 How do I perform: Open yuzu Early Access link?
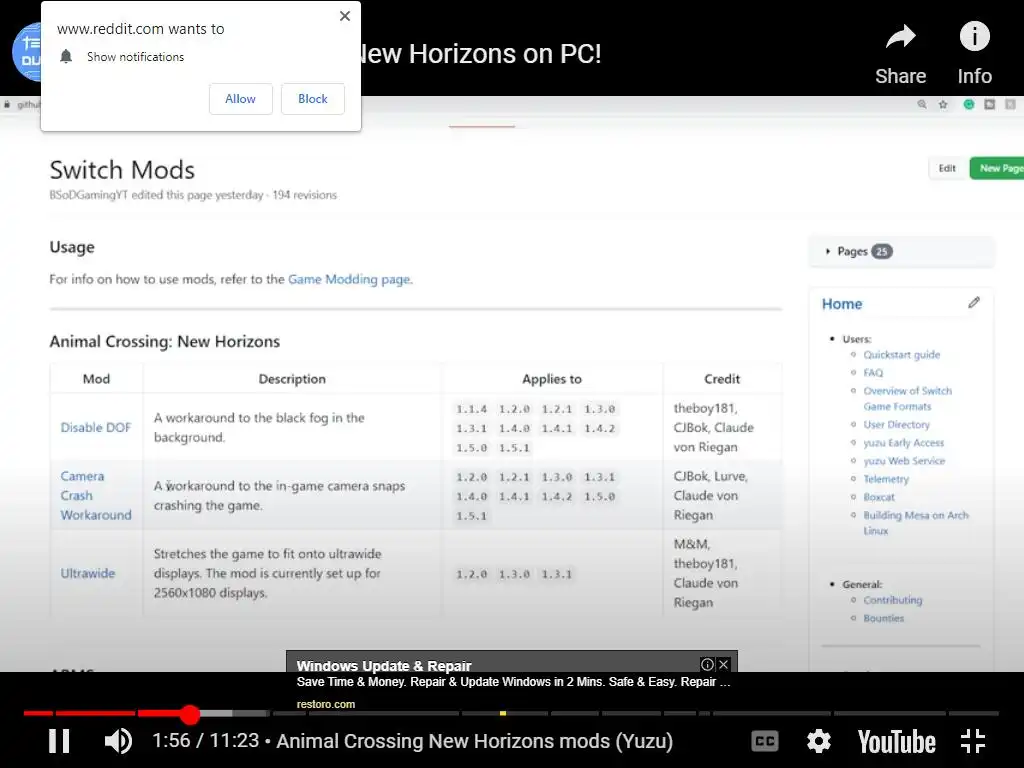point(904,442)
